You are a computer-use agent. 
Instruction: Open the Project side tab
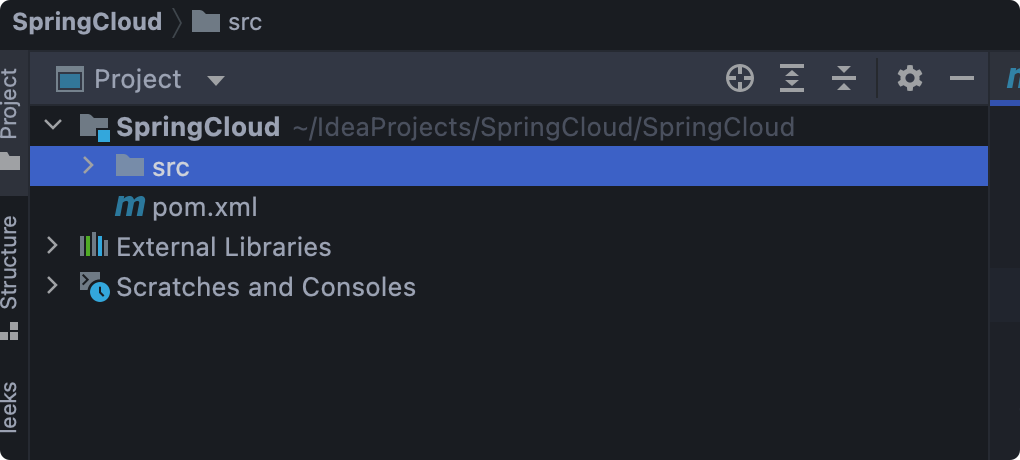tap(10, 104)
